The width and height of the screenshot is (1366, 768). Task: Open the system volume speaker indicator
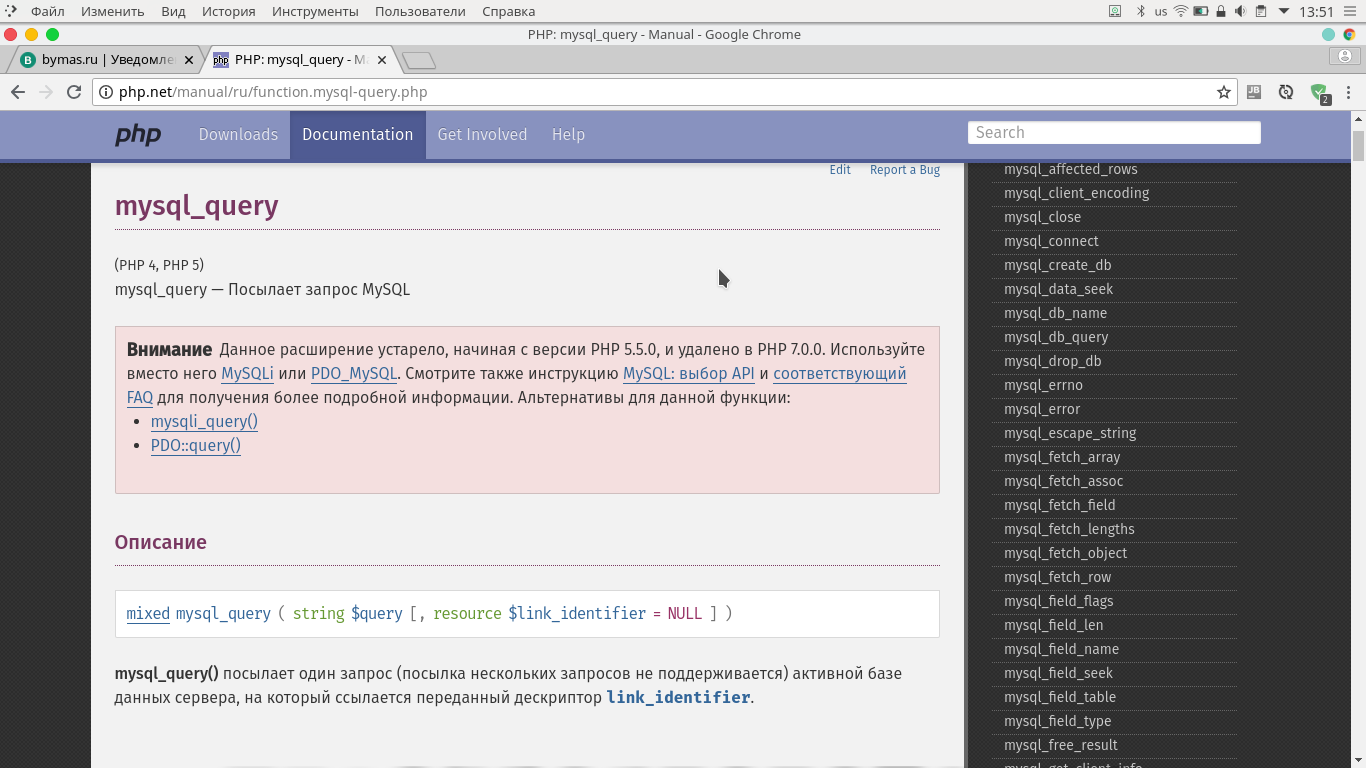click(1240, 12)
